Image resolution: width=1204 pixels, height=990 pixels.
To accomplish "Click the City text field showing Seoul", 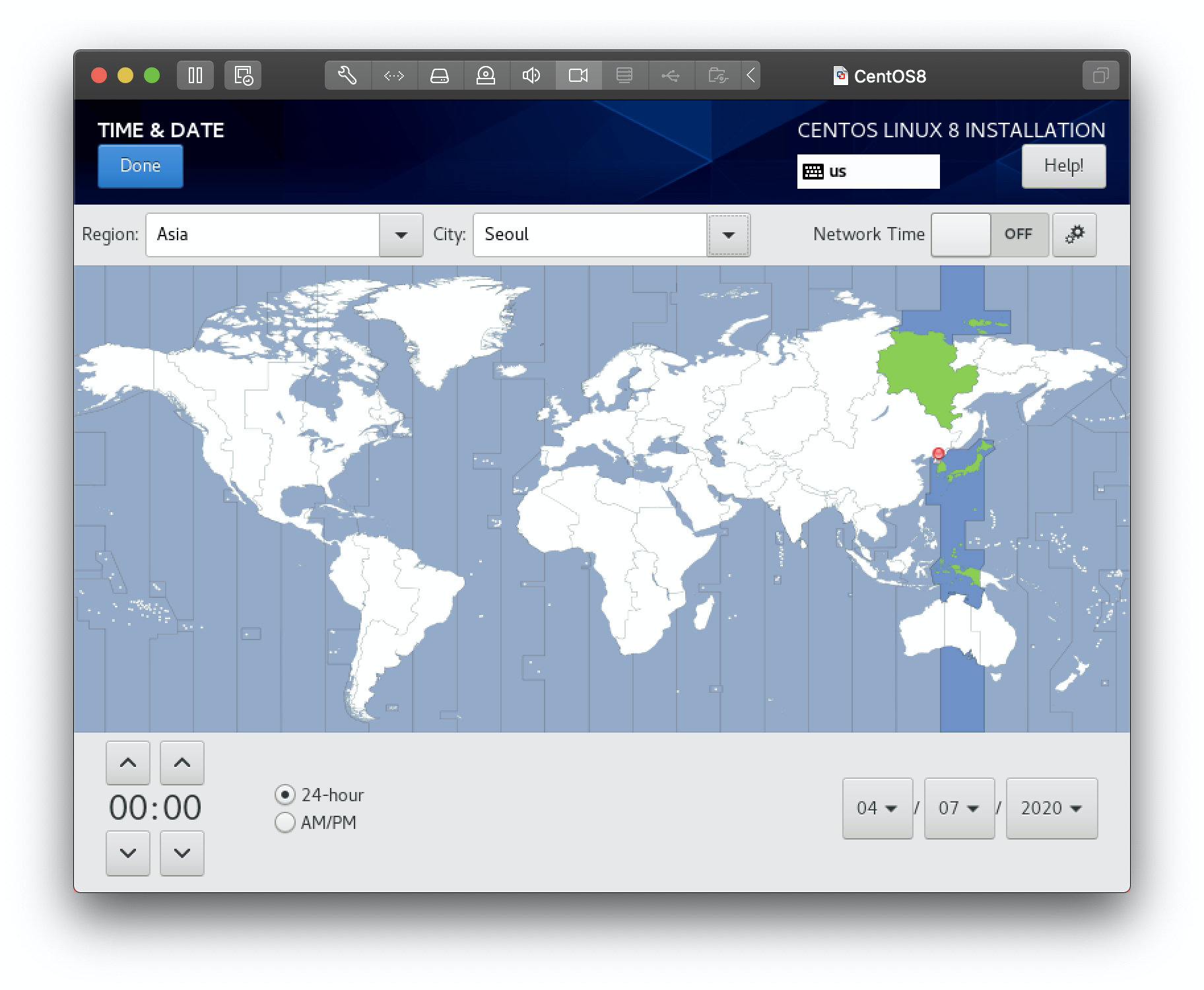I will [x=590, y=235].
